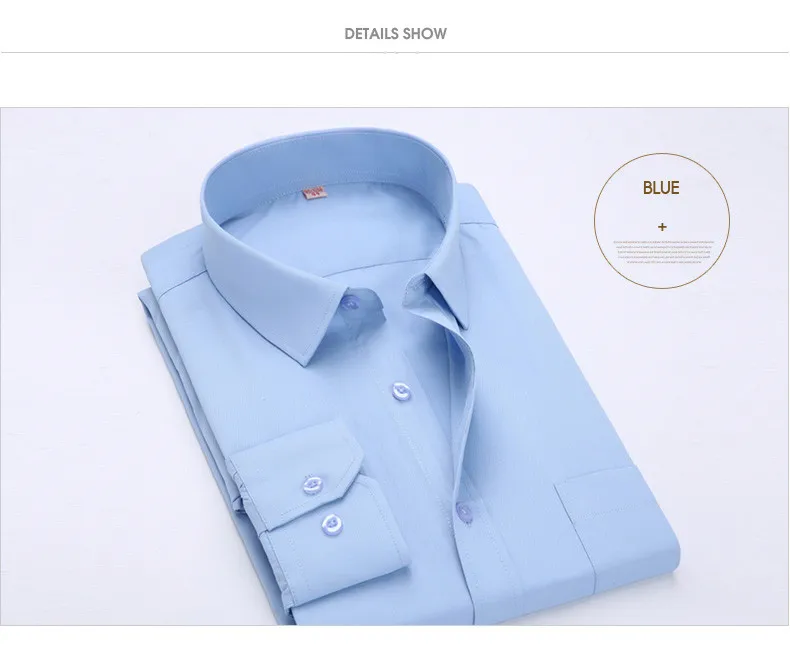Click the DETAILS SHOW heading
790x655 pixels.
pos(396,34)
